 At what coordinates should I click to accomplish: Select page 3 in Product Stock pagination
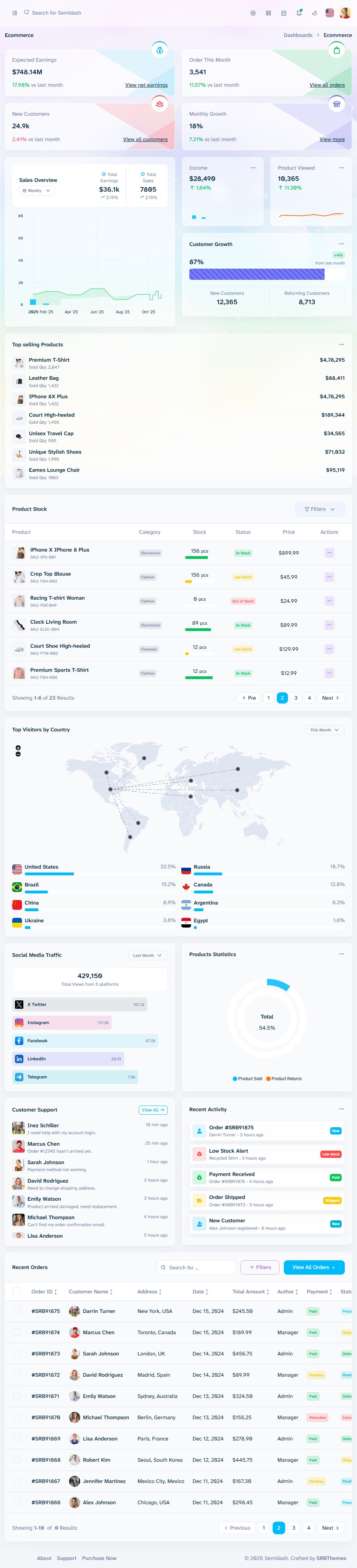tap(296, 698)
